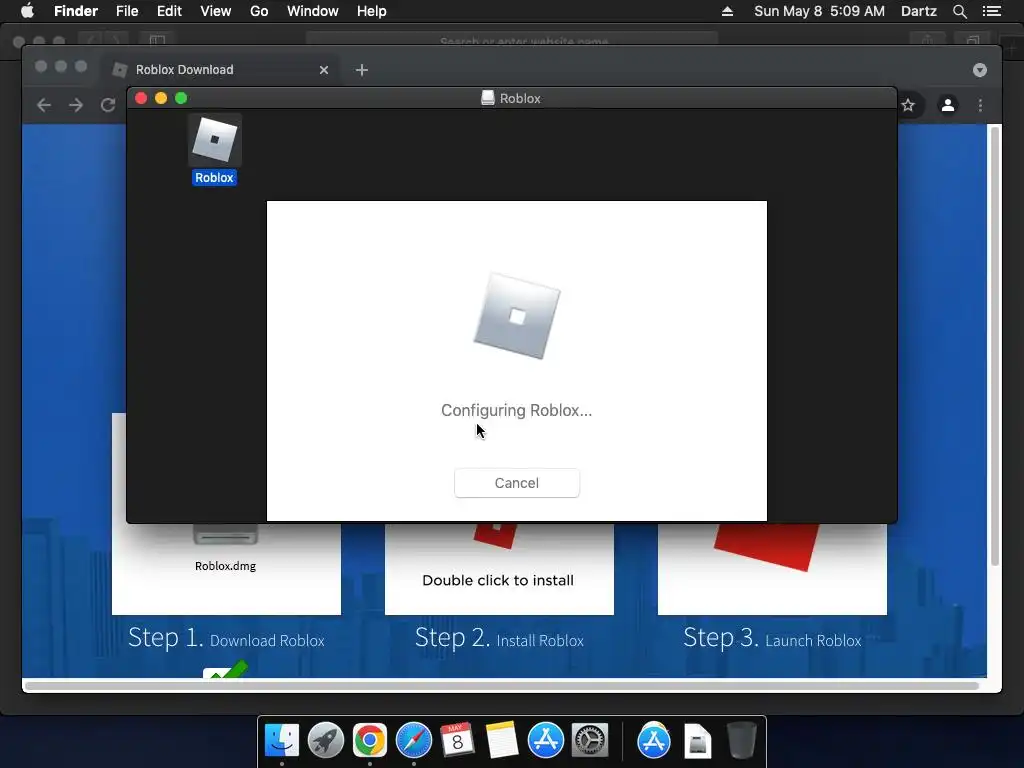Open the File menu
This screenshot has height=768, width=1024.
coord(127,11)
